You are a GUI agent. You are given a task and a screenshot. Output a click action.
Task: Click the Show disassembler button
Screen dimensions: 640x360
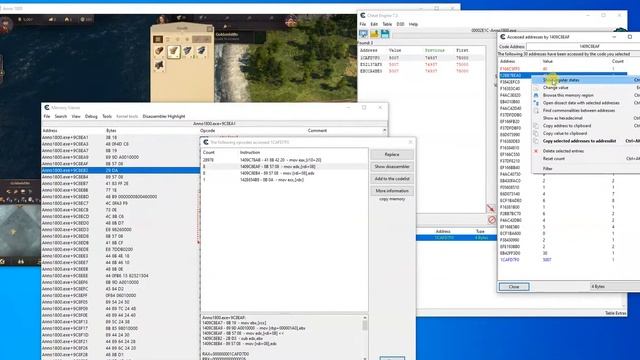(392, 167)
